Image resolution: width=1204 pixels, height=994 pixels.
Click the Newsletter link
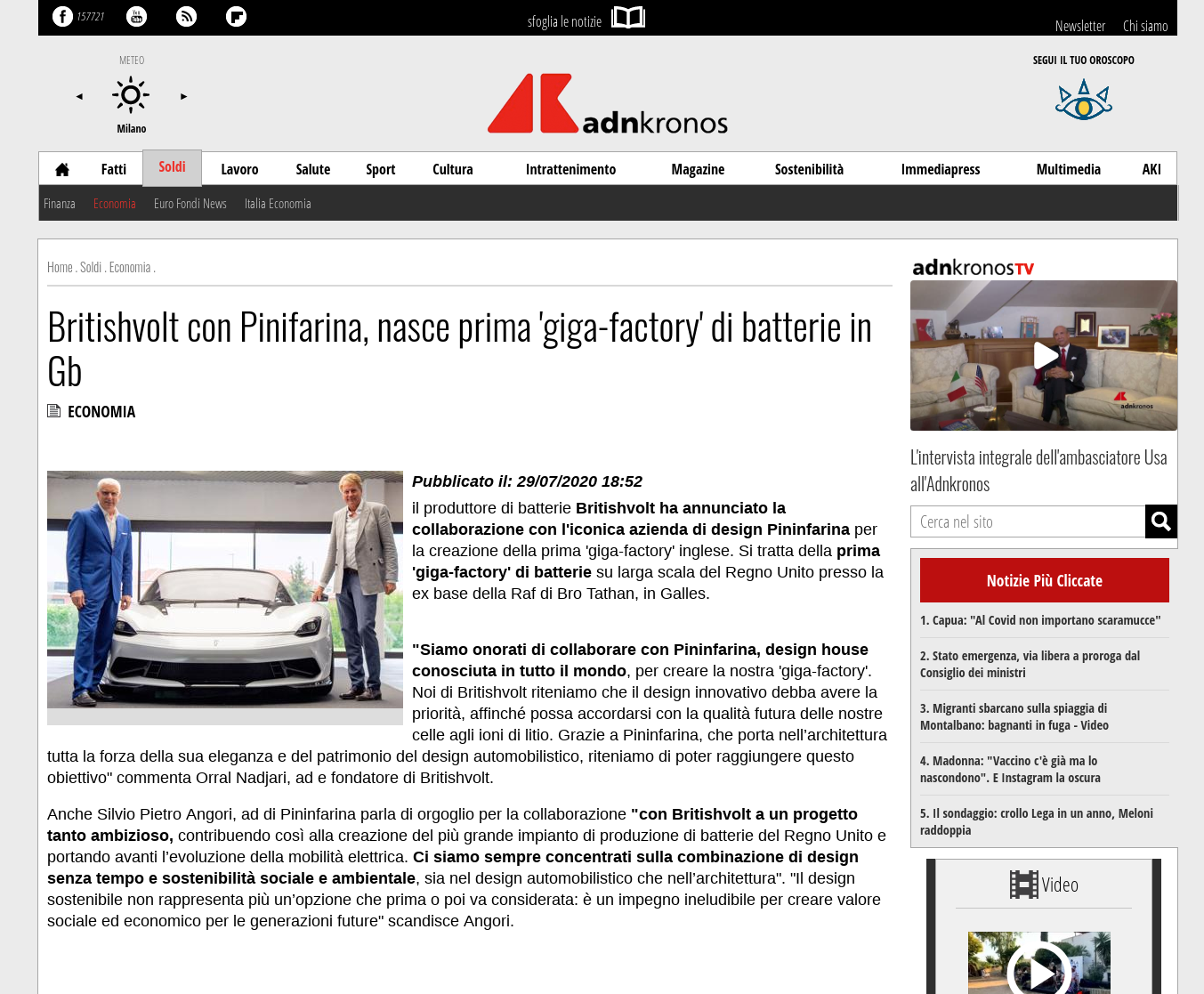coord(1080,26)
